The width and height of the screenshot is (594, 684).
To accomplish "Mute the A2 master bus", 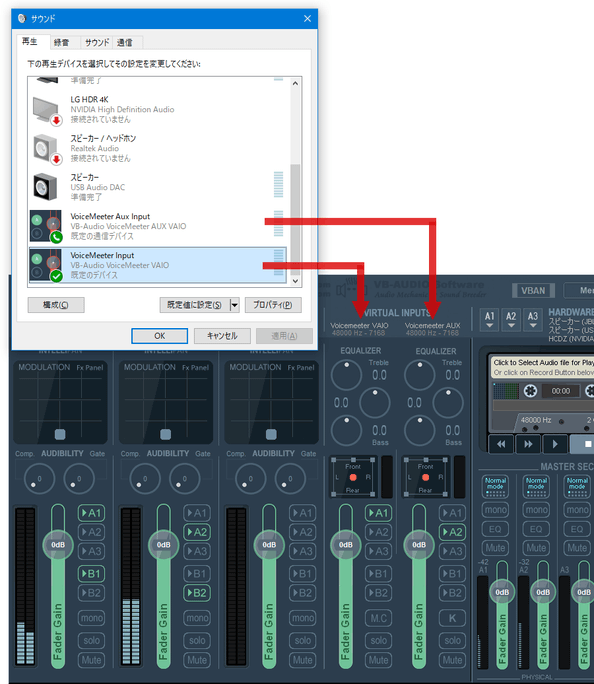I will [x=536, y=548].
